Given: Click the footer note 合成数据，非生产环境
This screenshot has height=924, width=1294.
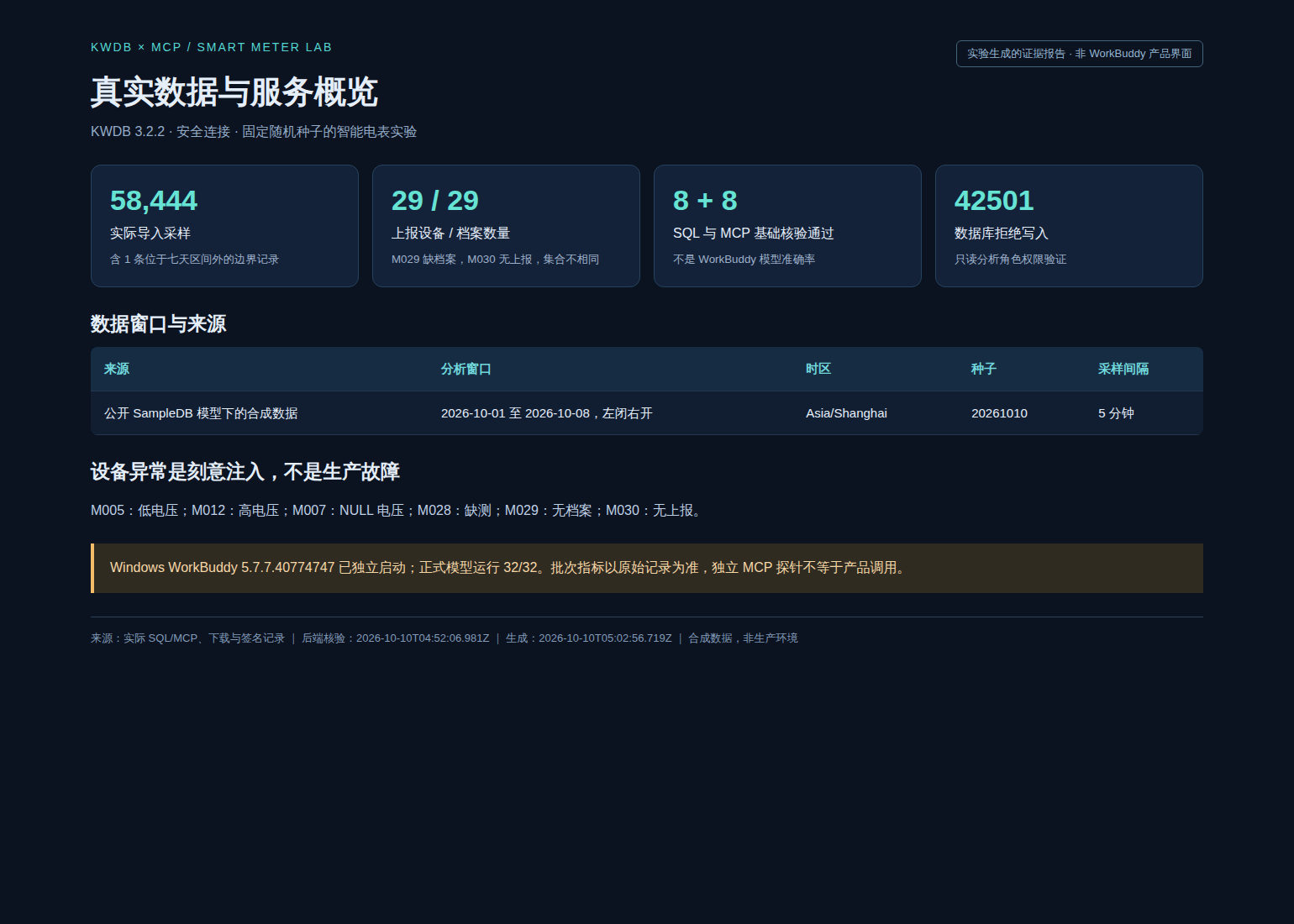Looking at the screenshot, I should coord(743,638).
